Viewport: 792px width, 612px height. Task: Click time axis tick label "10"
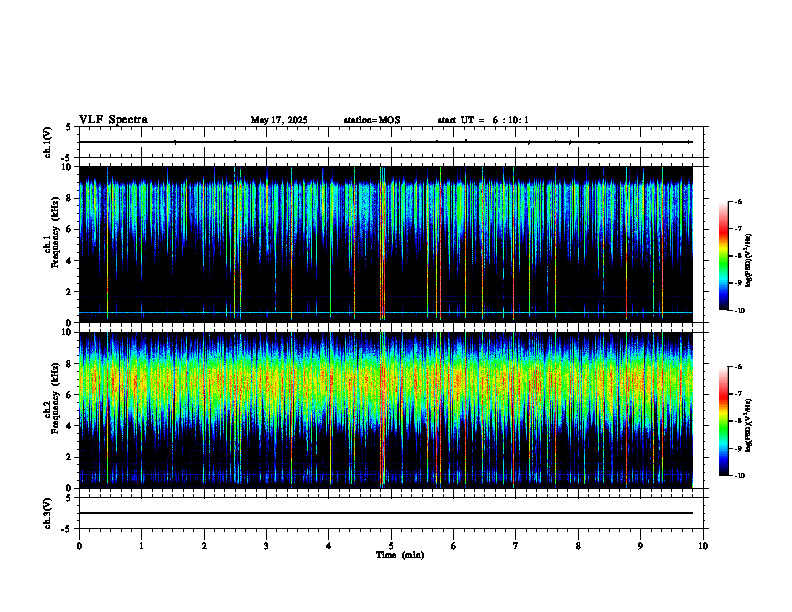pos(703,546)
